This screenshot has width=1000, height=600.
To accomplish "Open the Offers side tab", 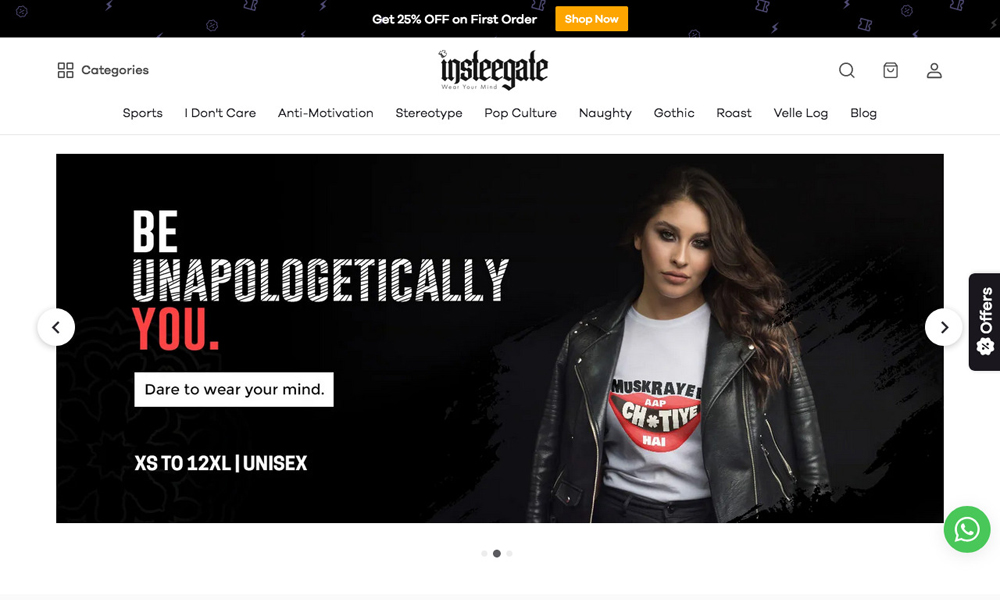I will (x=984, y=322).
